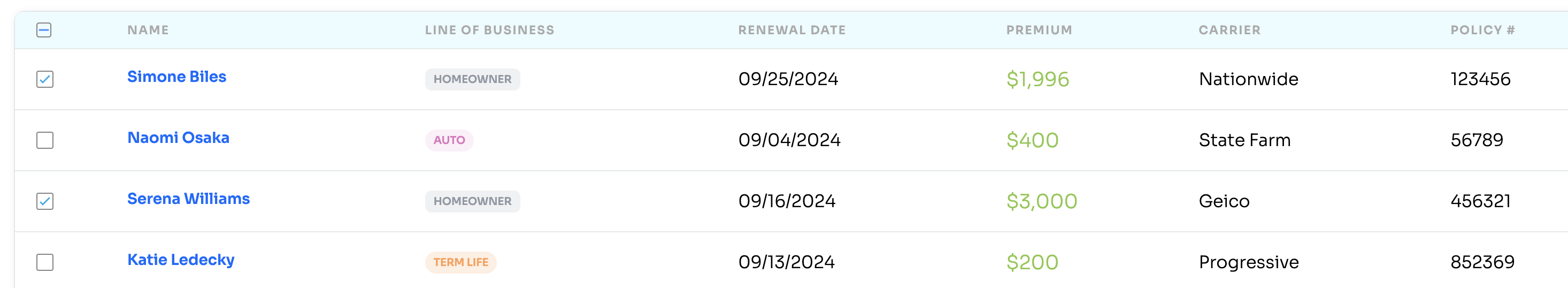Open Naomi Osaka profile link
The image size is (1568, 288).
178,138
